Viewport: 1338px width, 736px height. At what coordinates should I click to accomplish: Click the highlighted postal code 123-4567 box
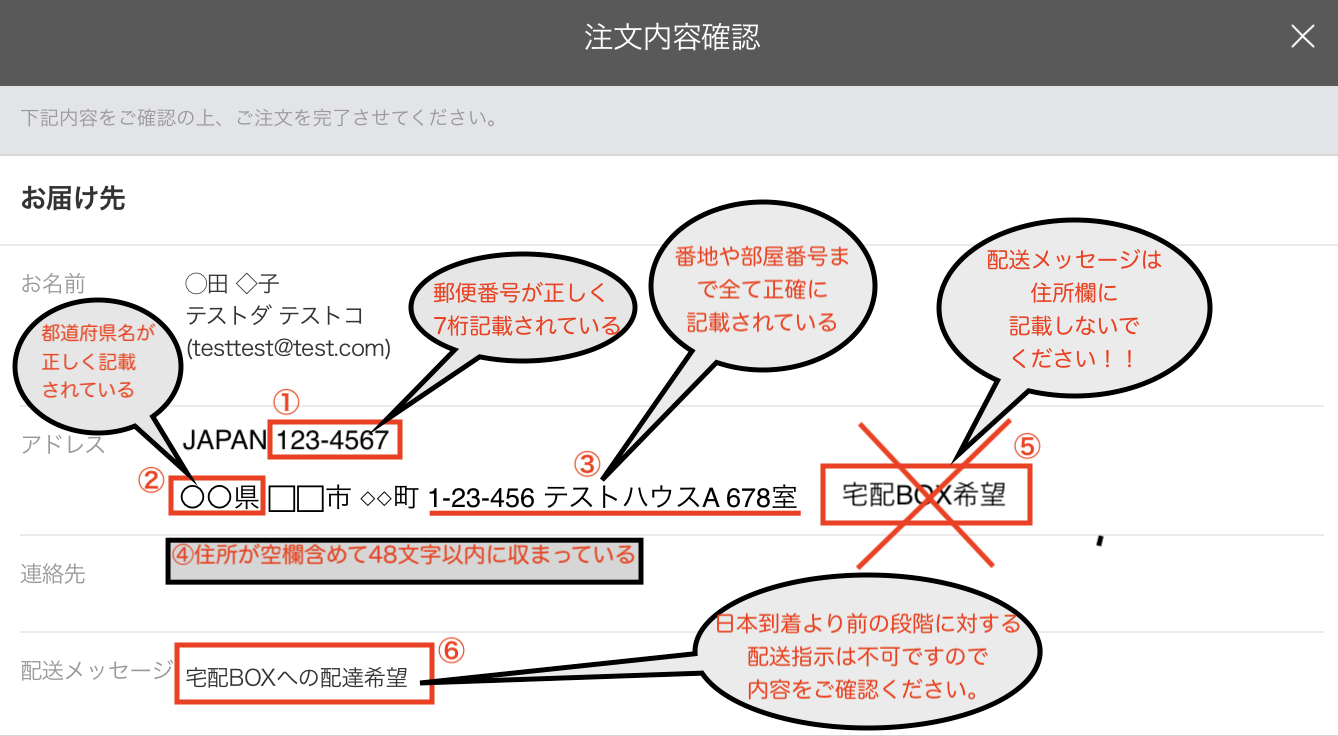coord(333,438)
